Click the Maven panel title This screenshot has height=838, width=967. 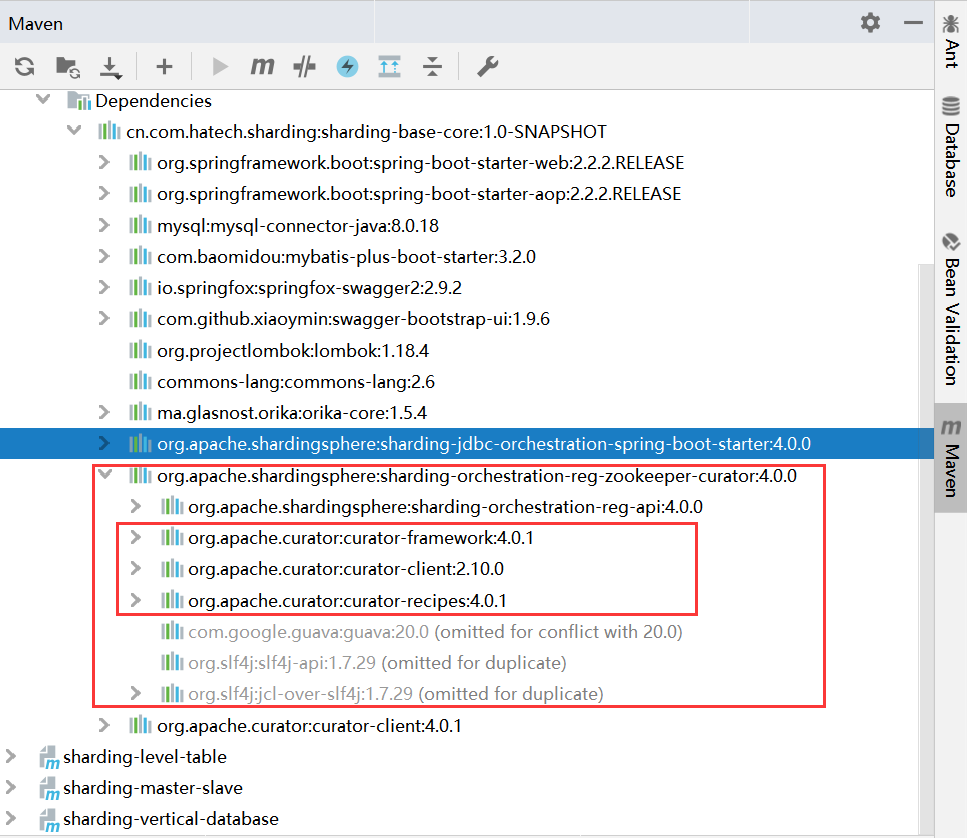(36, 23)
